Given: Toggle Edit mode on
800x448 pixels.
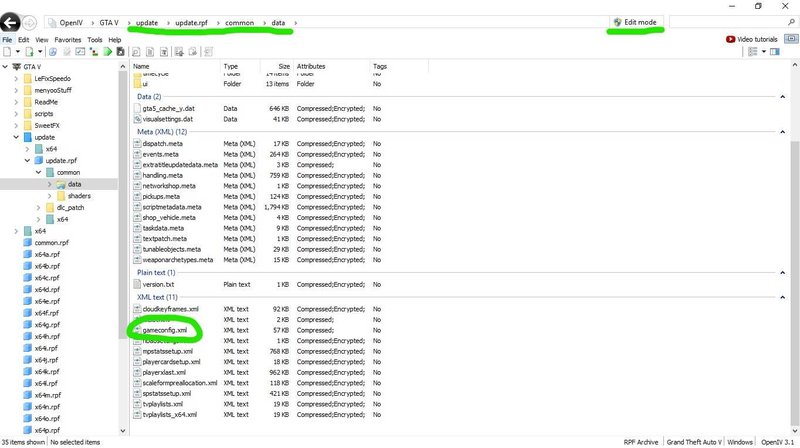Looking at the screenshot, I should (x=635, y=22).
